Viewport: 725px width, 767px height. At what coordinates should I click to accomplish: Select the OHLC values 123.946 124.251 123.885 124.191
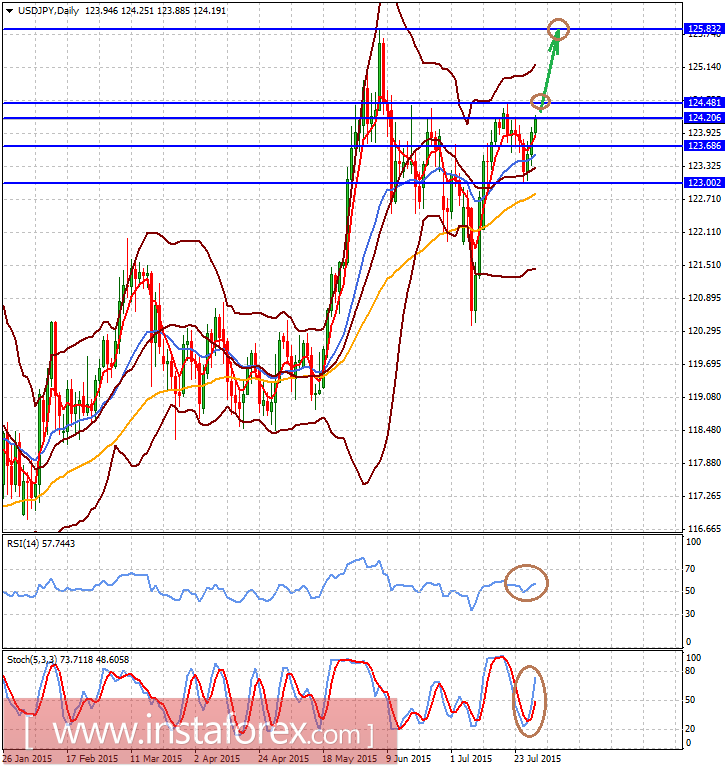coord(156,10)
